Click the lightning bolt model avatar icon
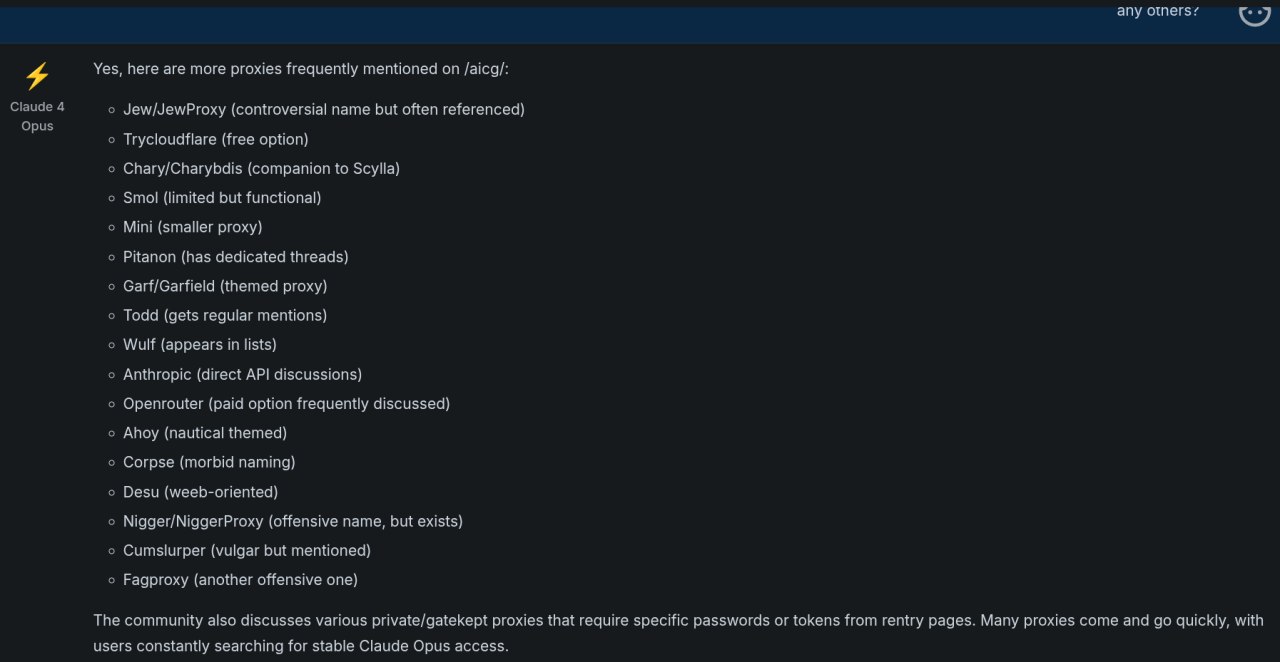This screenshot has height=662, width=1280. click(x=37, y=77)
